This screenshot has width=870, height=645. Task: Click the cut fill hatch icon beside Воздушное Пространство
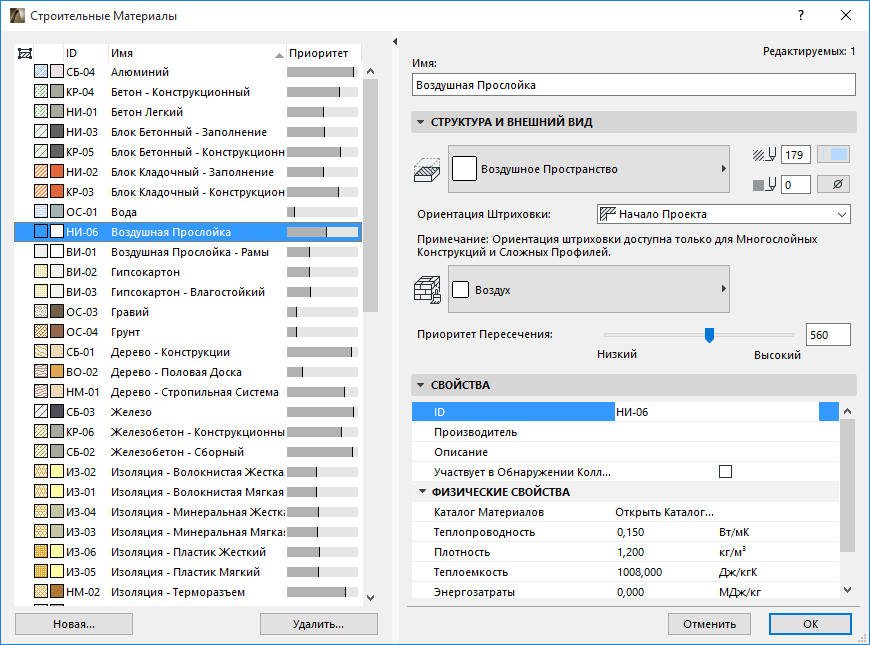point(427,169)
